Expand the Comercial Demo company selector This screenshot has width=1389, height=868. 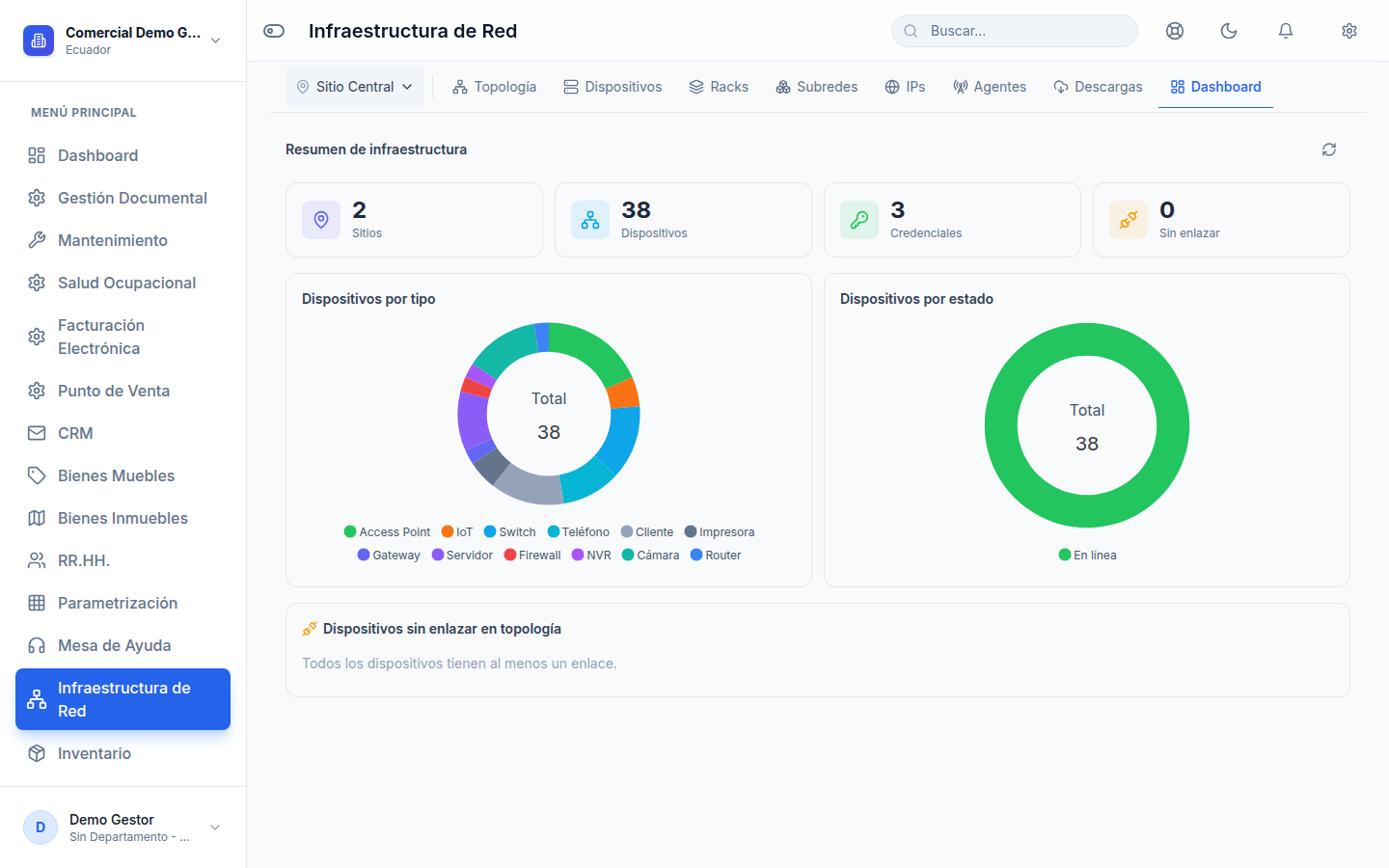(123, 41)
